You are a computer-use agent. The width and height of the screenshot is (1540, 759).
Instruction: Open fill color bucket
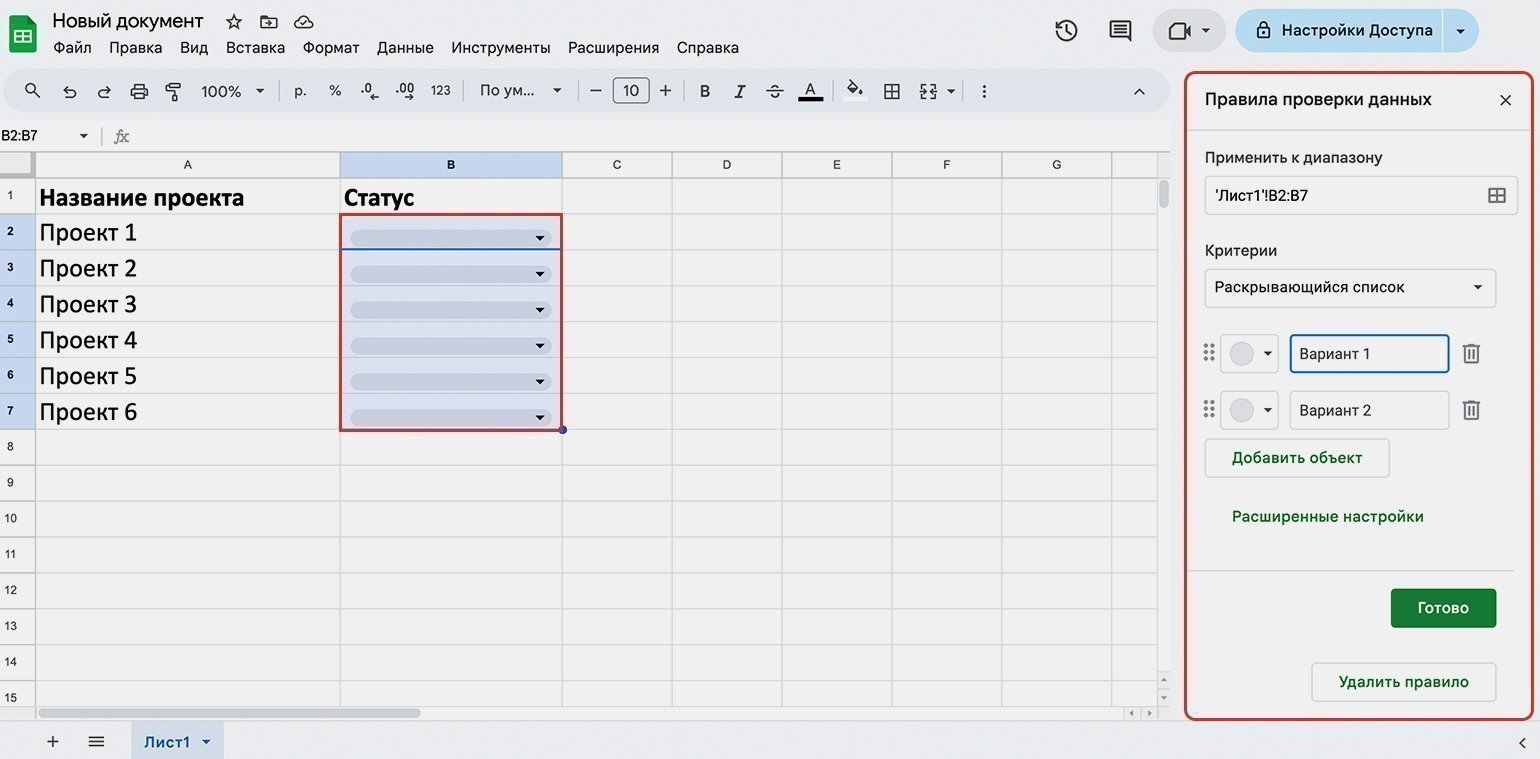(x=855, y=90)
